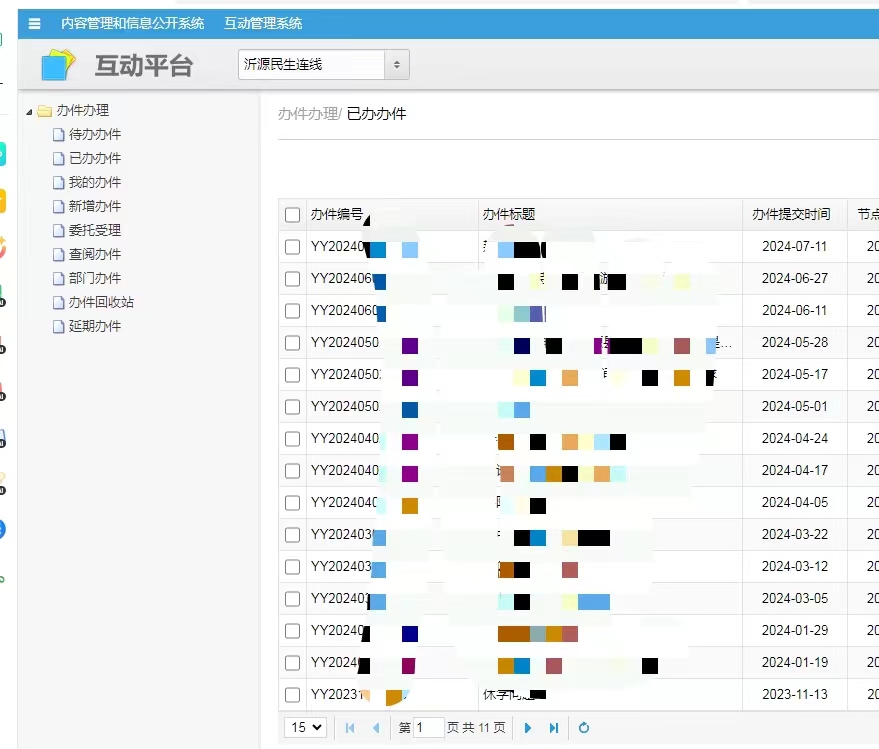
Task: Open the 互动管理系统 menu item
Action: [263, 23]
